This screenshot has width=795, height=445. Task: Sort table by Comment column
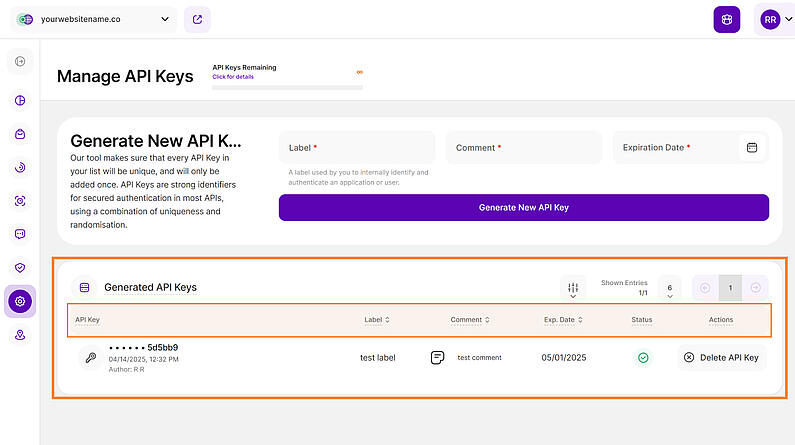tap(470, 320)
